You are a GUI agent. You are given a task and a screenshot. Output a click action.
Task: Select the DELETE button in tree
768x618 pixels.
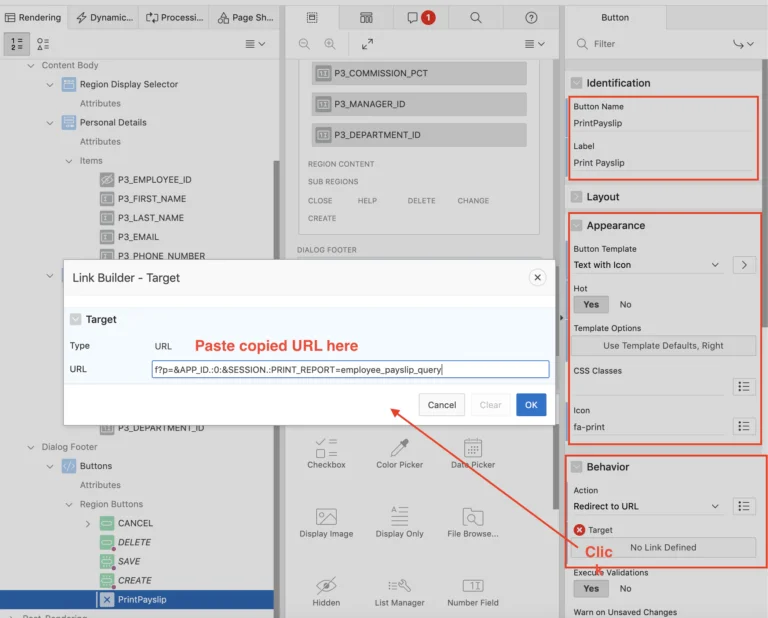[134, 543]
